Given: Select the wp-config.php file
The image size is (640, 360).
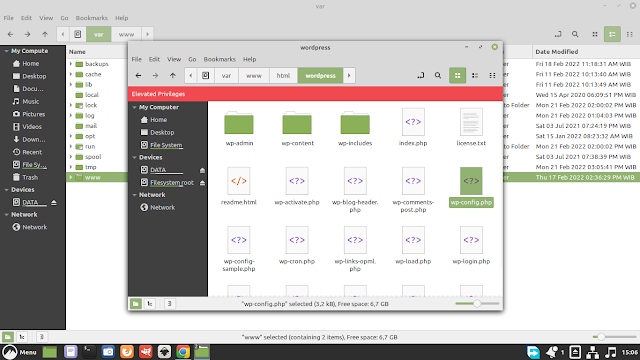Looking at the screenshot, I should (x=471, y=187).
